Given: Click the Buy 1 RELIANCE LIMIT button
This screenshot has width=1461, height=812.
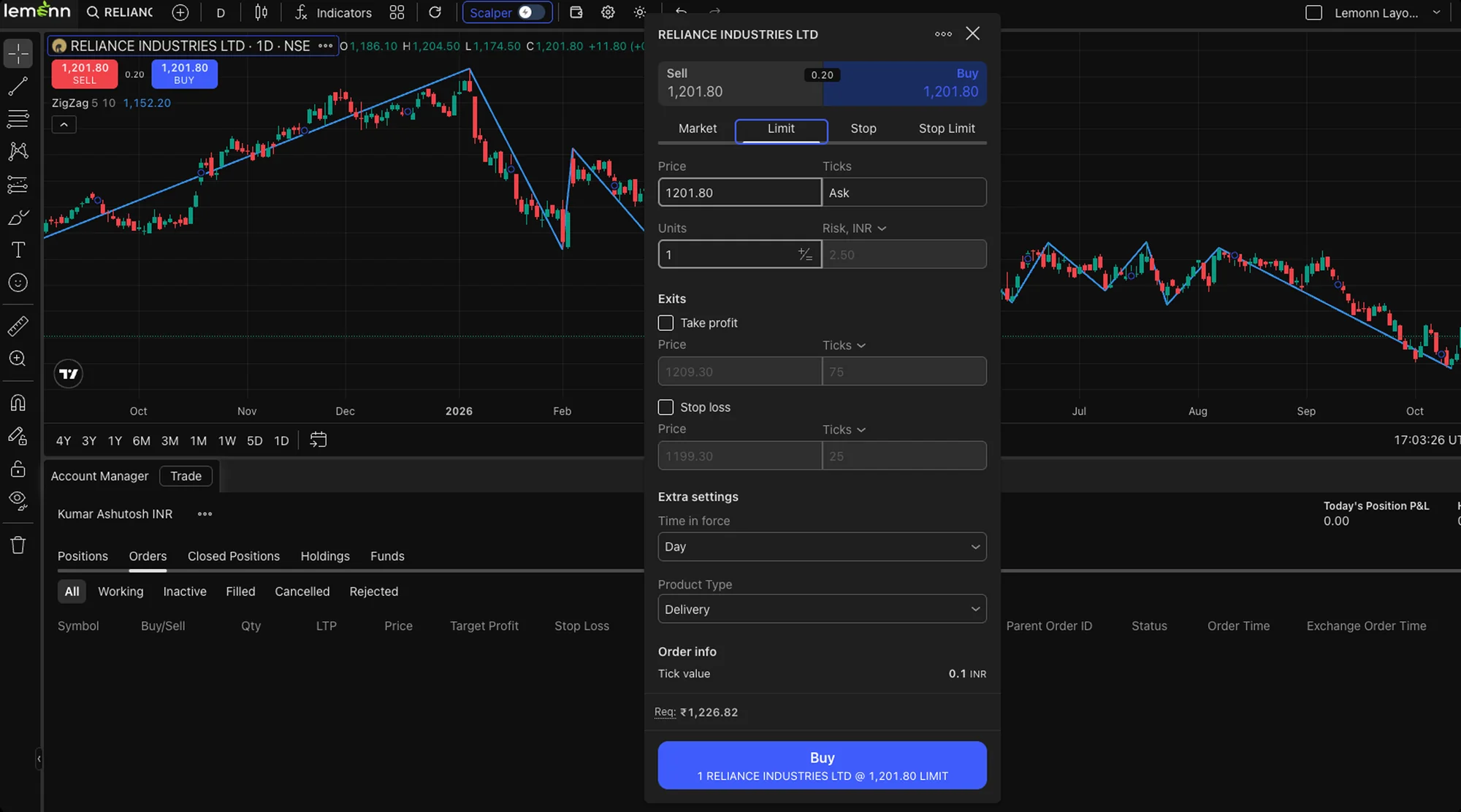Looking at the screenshot, I should tap(822, 765).
